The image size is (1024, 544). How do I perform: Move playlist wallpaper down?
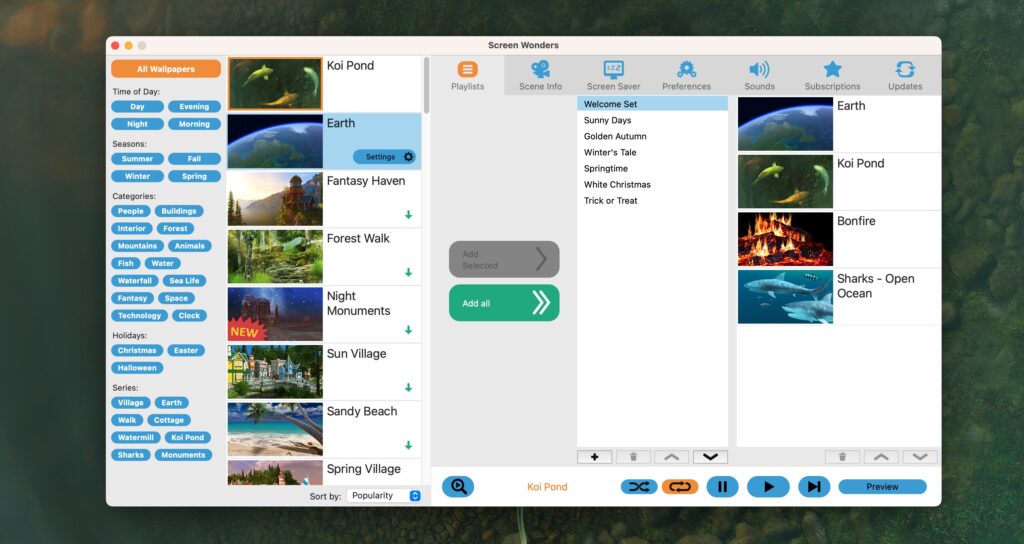920,457
